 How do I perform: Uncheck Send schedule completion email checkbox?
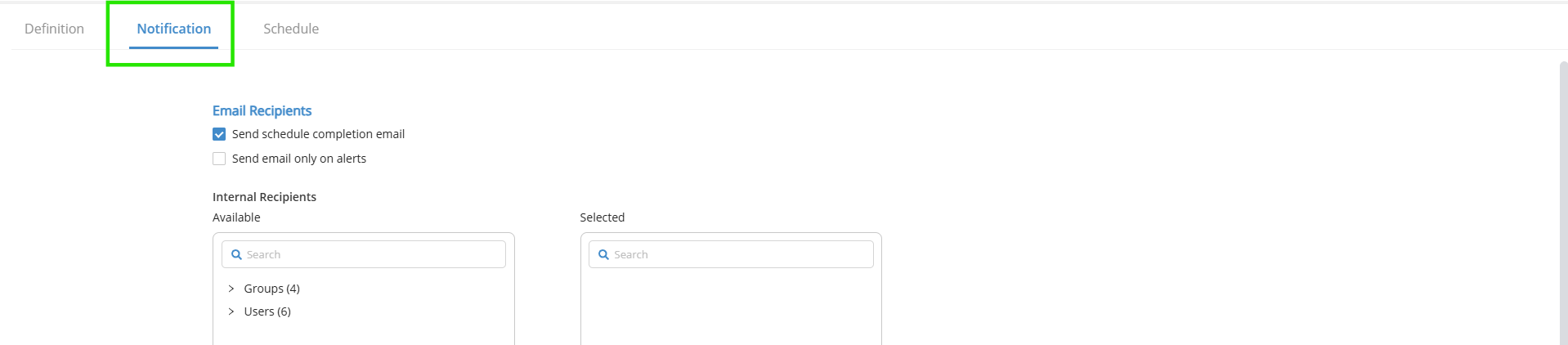[219, 134]
